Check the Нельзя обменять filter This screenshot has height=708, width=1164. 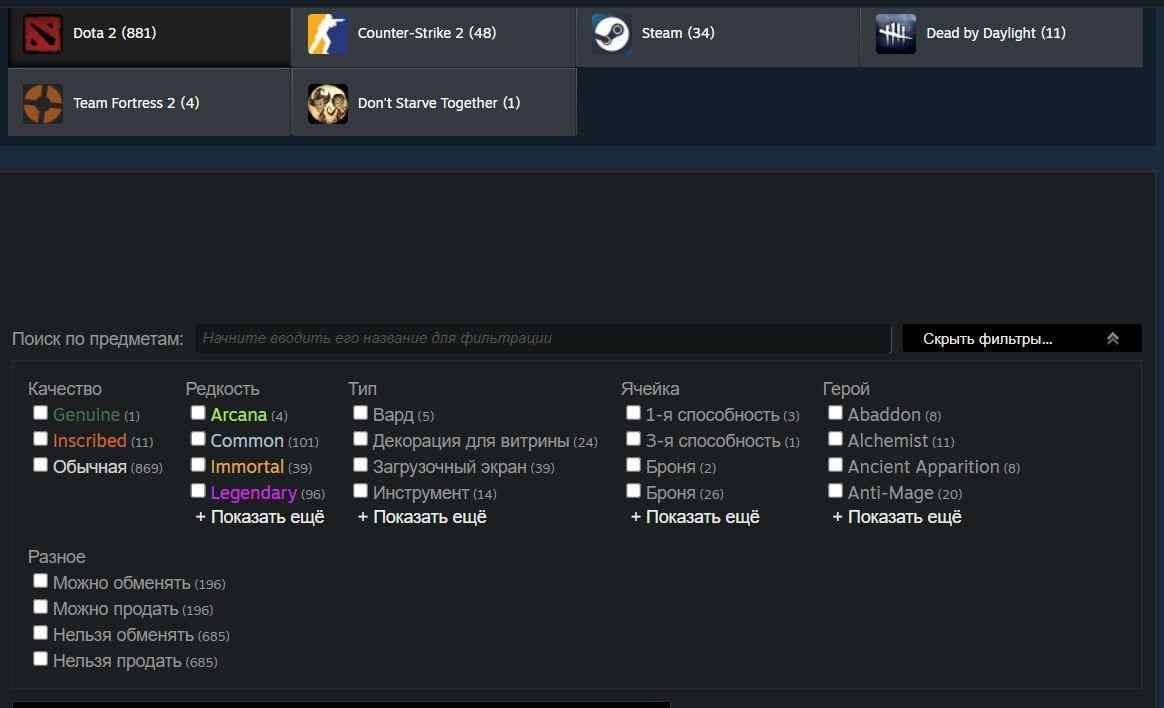coord(40,633)
